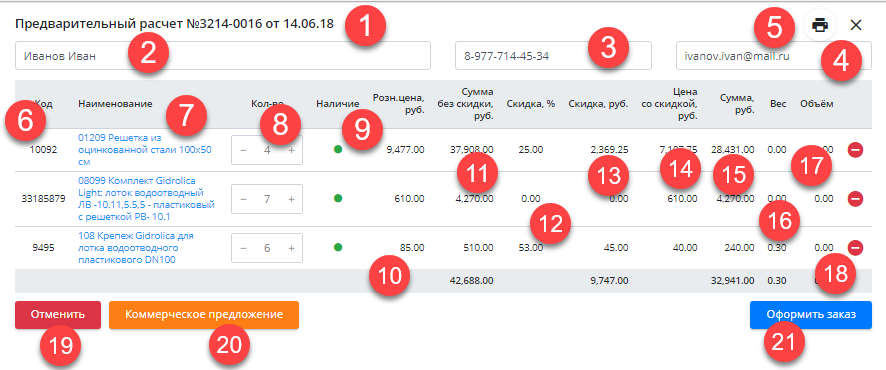
Task: Click the Отменить button
Action: [x=58, y=315]
